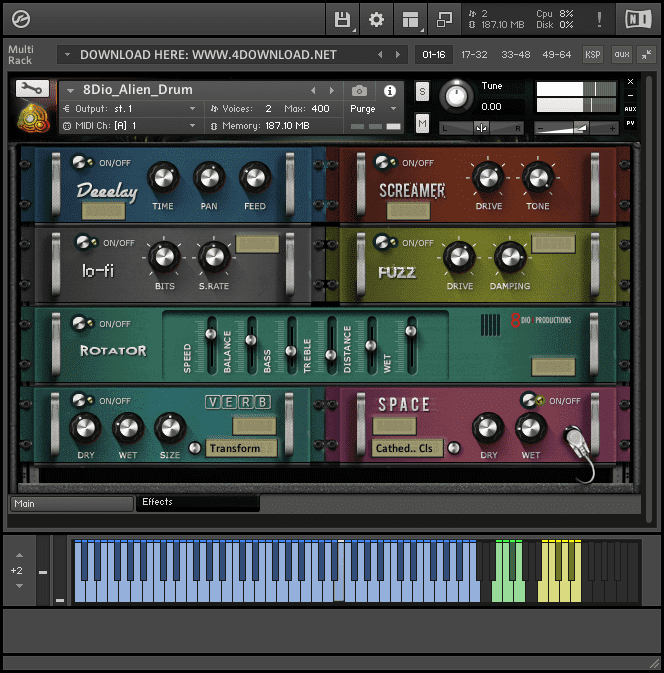This screenshot has width=664, height=673.
Task: Select rack page 49-64
Action: point(556,55)
